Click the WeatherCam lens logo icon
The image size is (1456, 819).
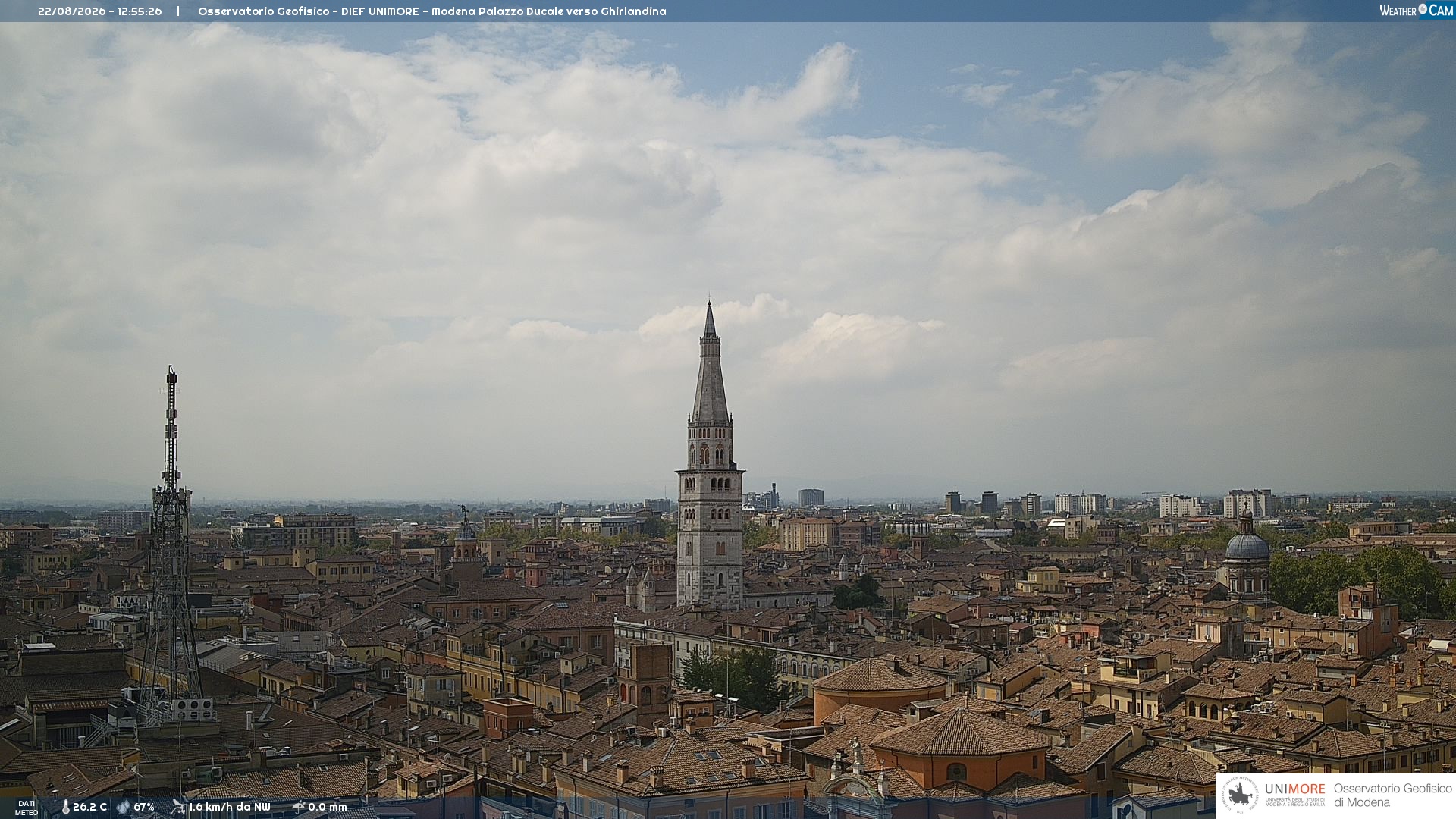tap(1423, 9)
